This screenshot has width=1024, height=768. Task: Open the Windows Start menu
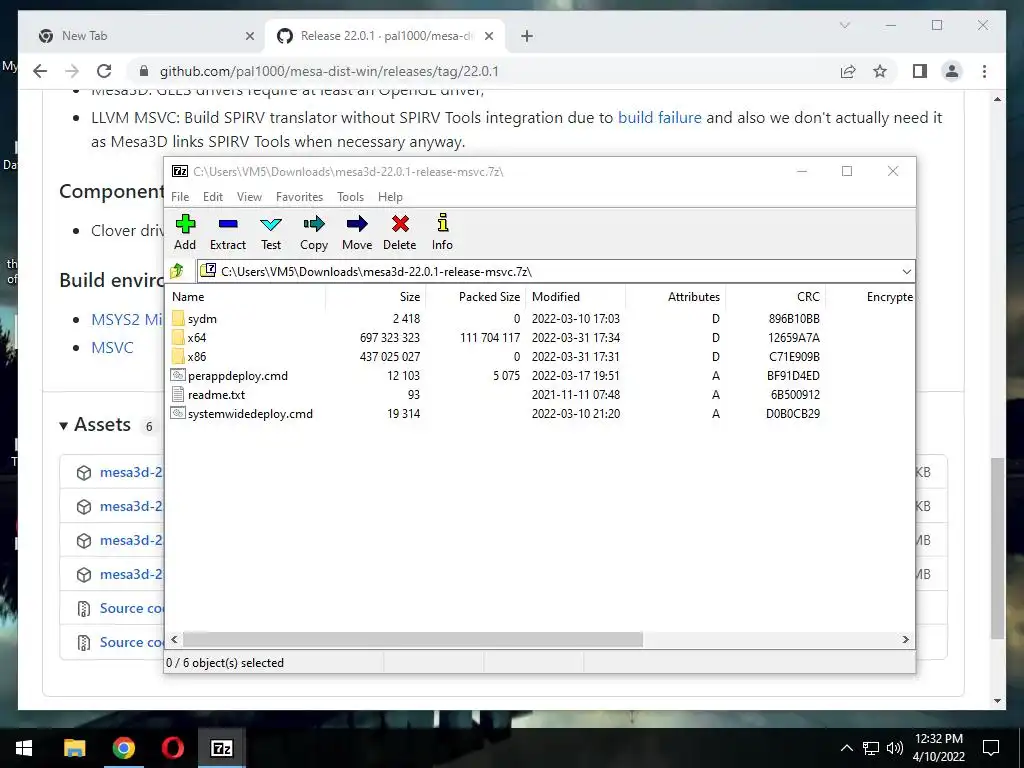point(24,748)
